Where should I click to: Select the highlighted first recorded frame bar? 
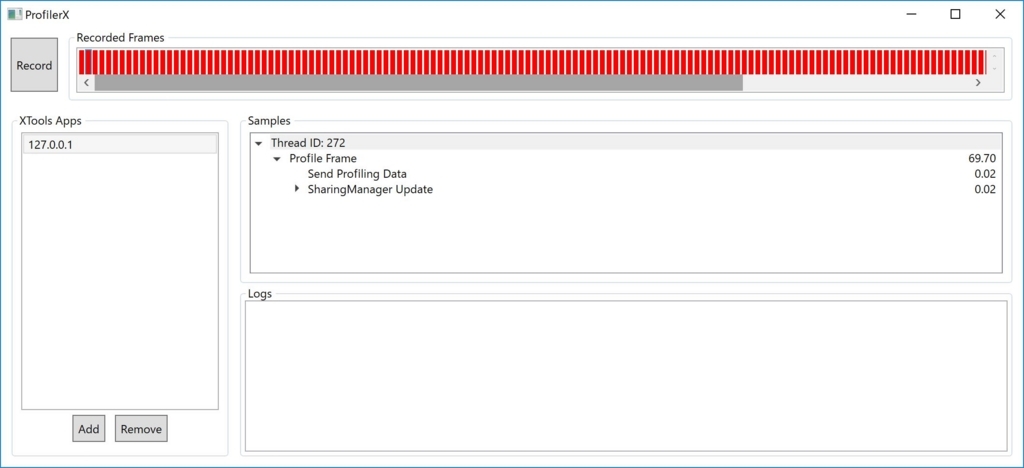(88, 62)
